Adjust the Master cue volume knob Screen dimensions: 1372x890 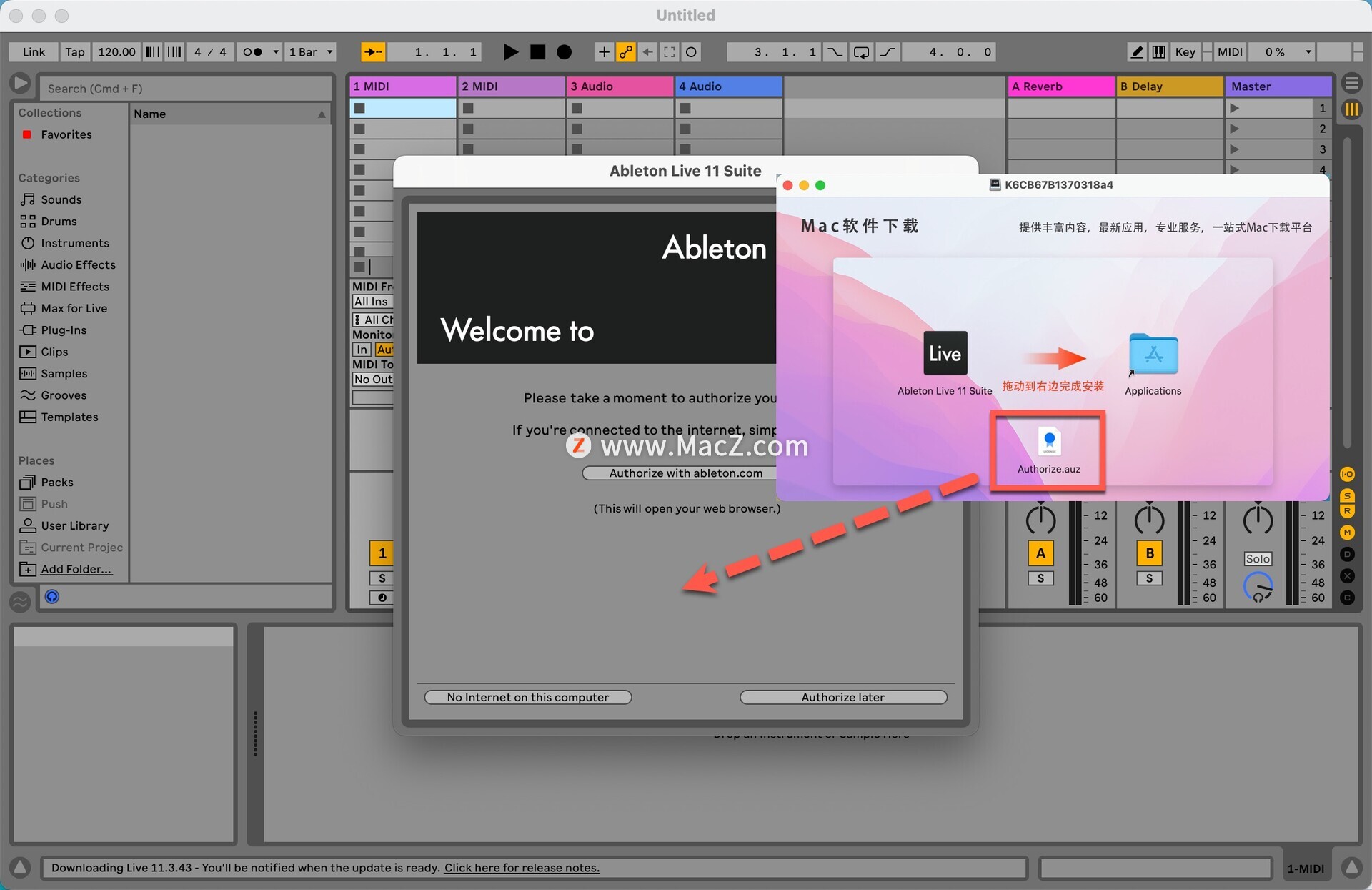click(1258, 587)
